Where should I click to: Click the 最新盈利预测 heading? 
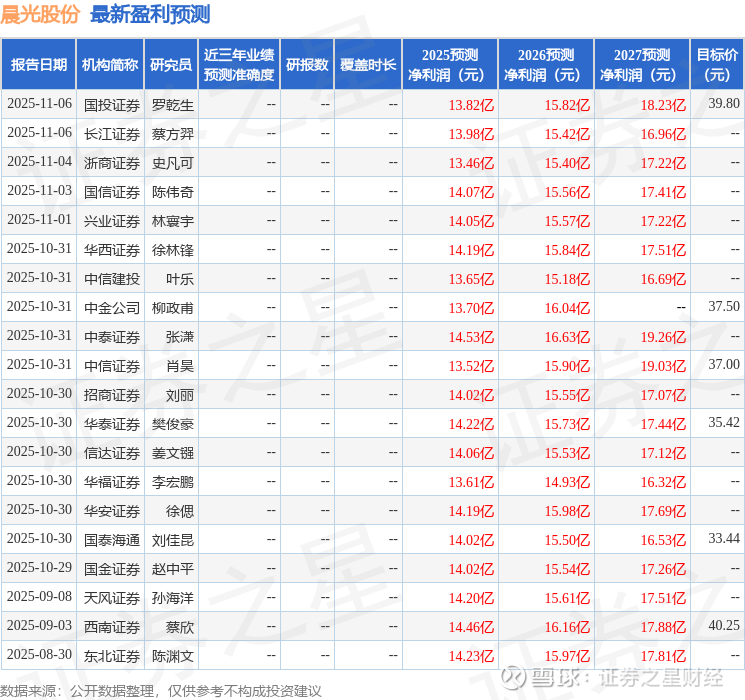point(150,14)
